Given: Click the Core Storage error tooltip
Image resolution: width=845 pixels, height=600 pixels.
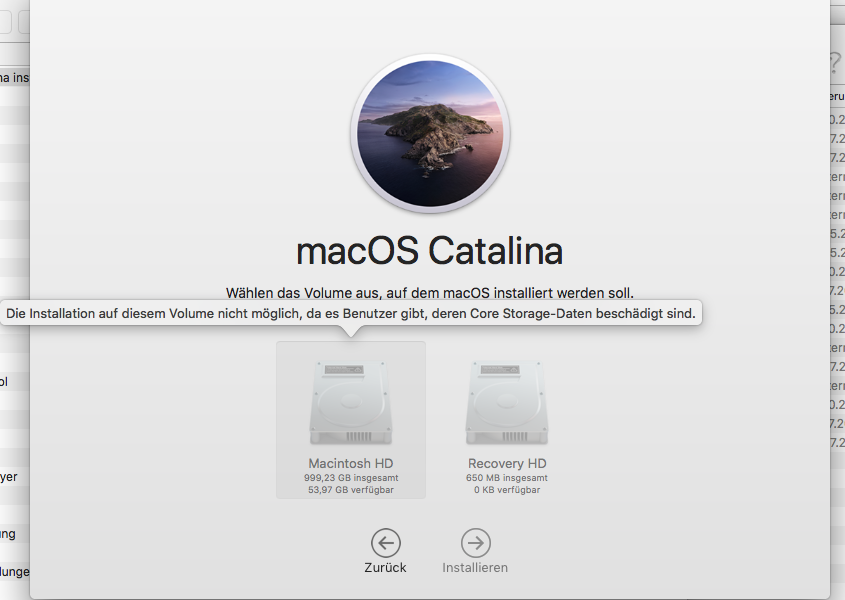Looking at the screenshot, I should [351, 313].
